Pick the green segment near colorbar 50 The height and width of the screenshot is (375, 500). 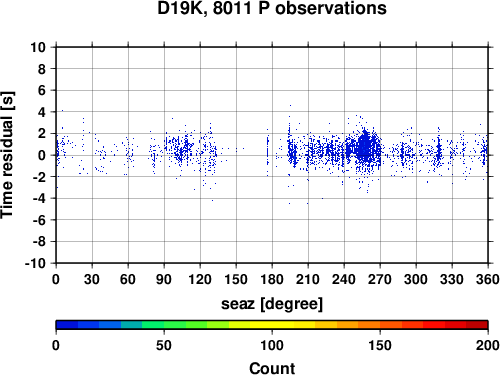point(164,325)
